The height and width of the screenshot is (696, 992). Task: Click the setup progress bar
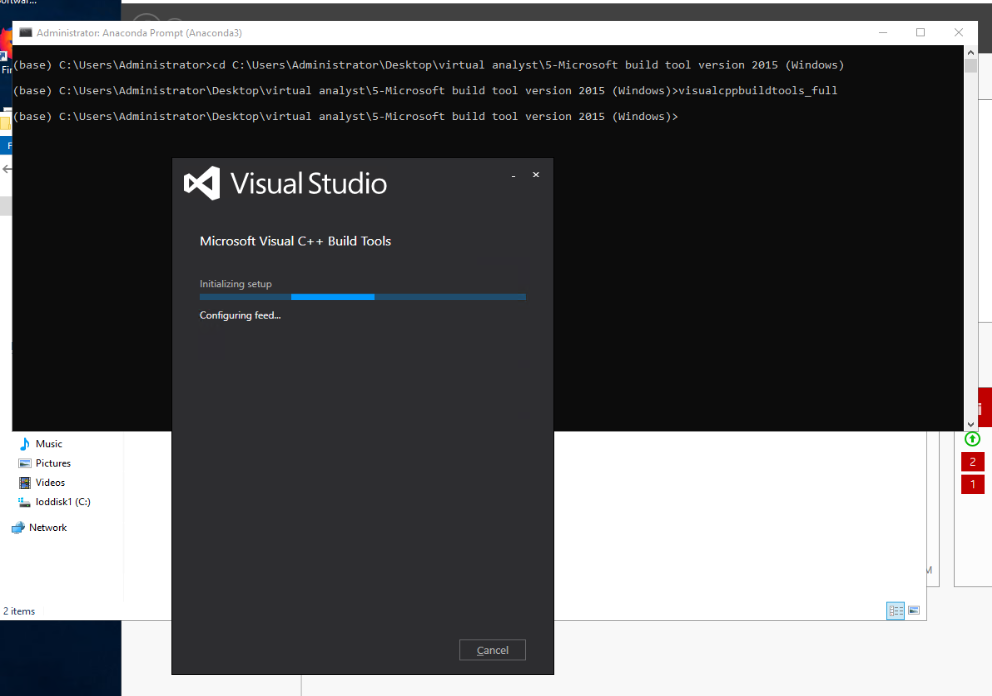click(362, 297)
